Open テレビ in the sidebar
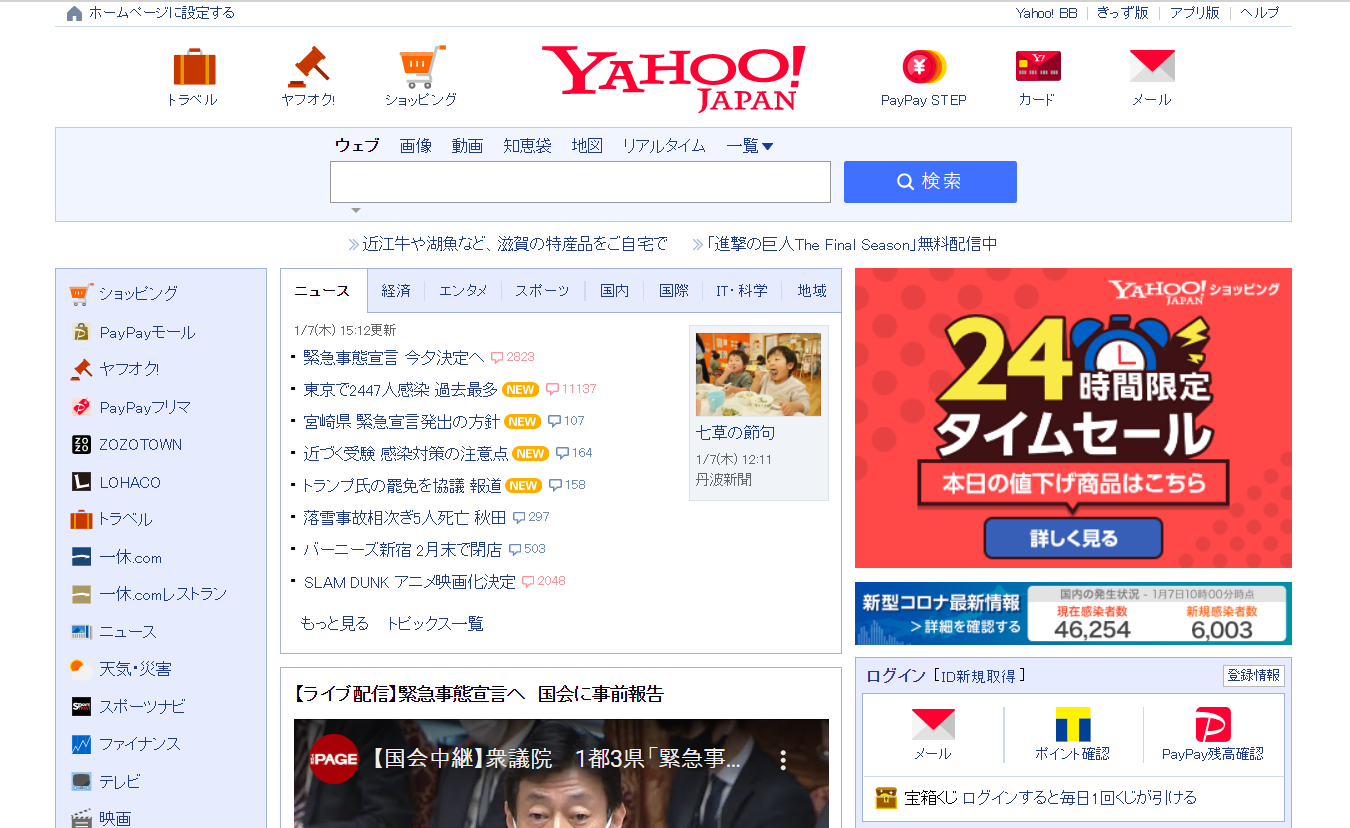The width and height of the screenshot is (1350, 828). pyautogui.click(x=120, y=781)
